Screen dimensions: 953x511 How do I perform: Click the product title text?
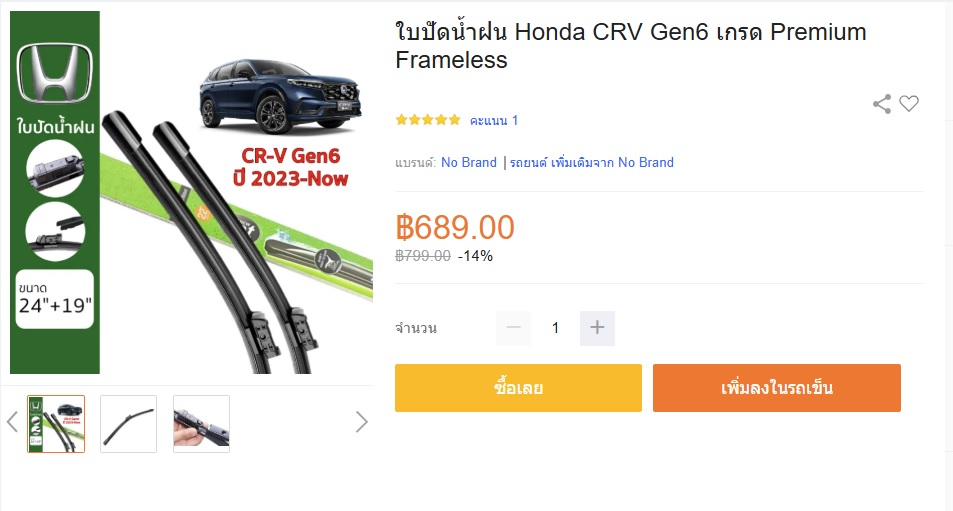click(630, 46)
